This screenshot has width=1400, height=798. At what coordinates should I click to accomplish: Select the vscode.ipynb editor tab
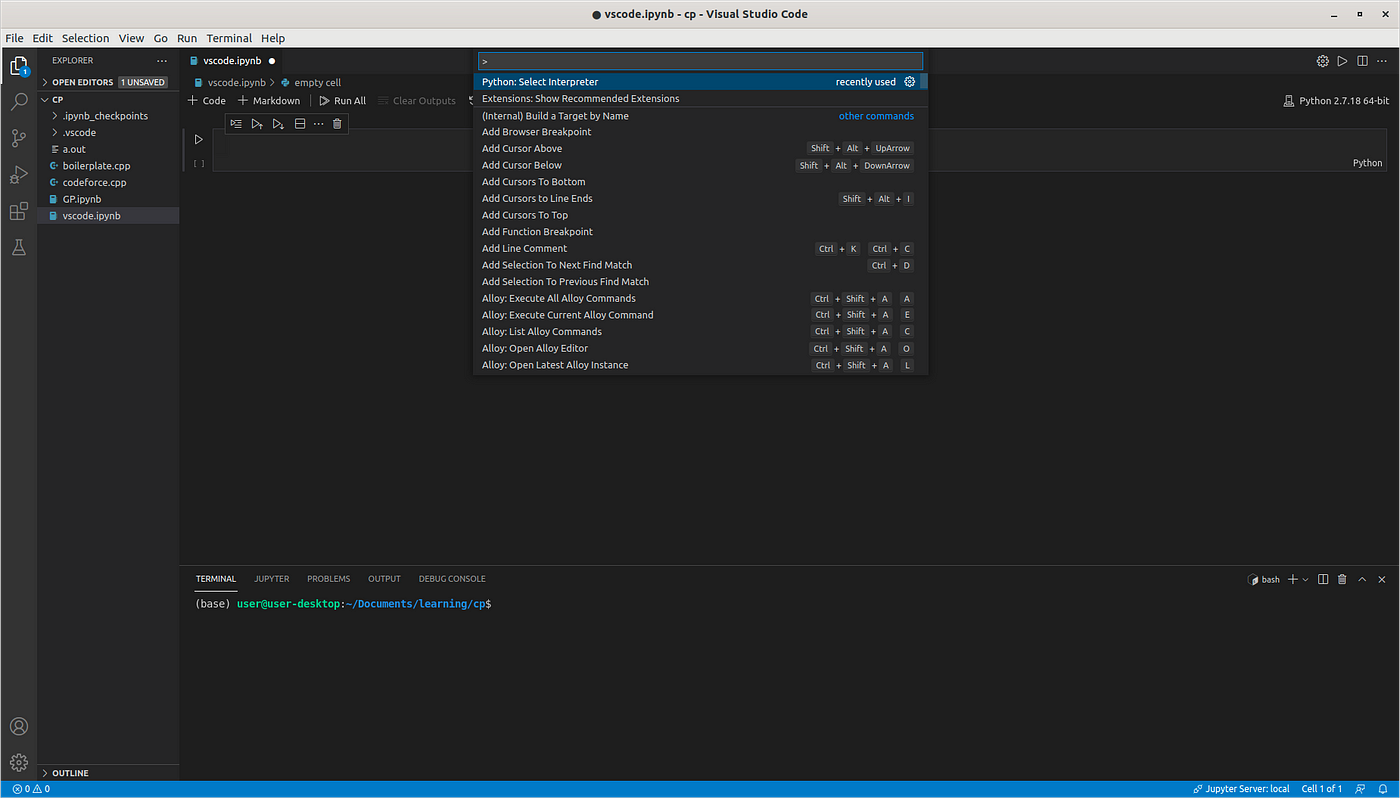click(x=232, y=61)
